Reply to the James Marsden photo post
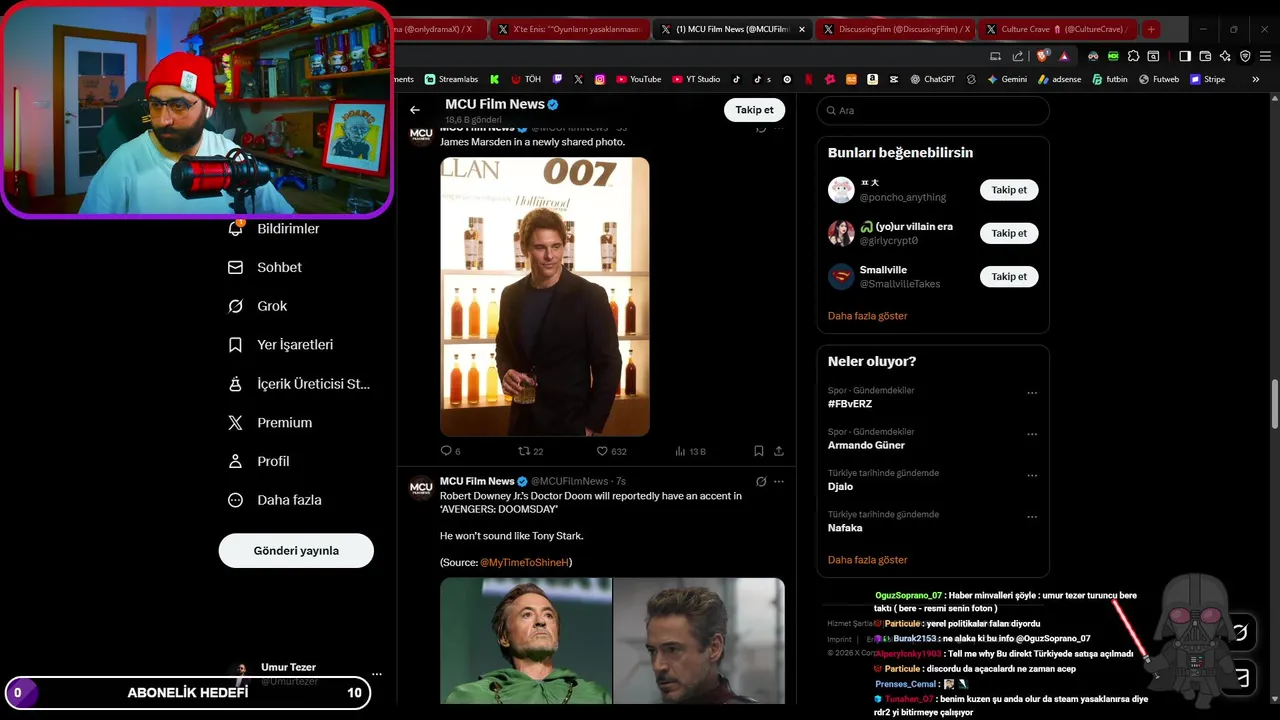Screen dimensions: 1280x720 pos(450,451)
